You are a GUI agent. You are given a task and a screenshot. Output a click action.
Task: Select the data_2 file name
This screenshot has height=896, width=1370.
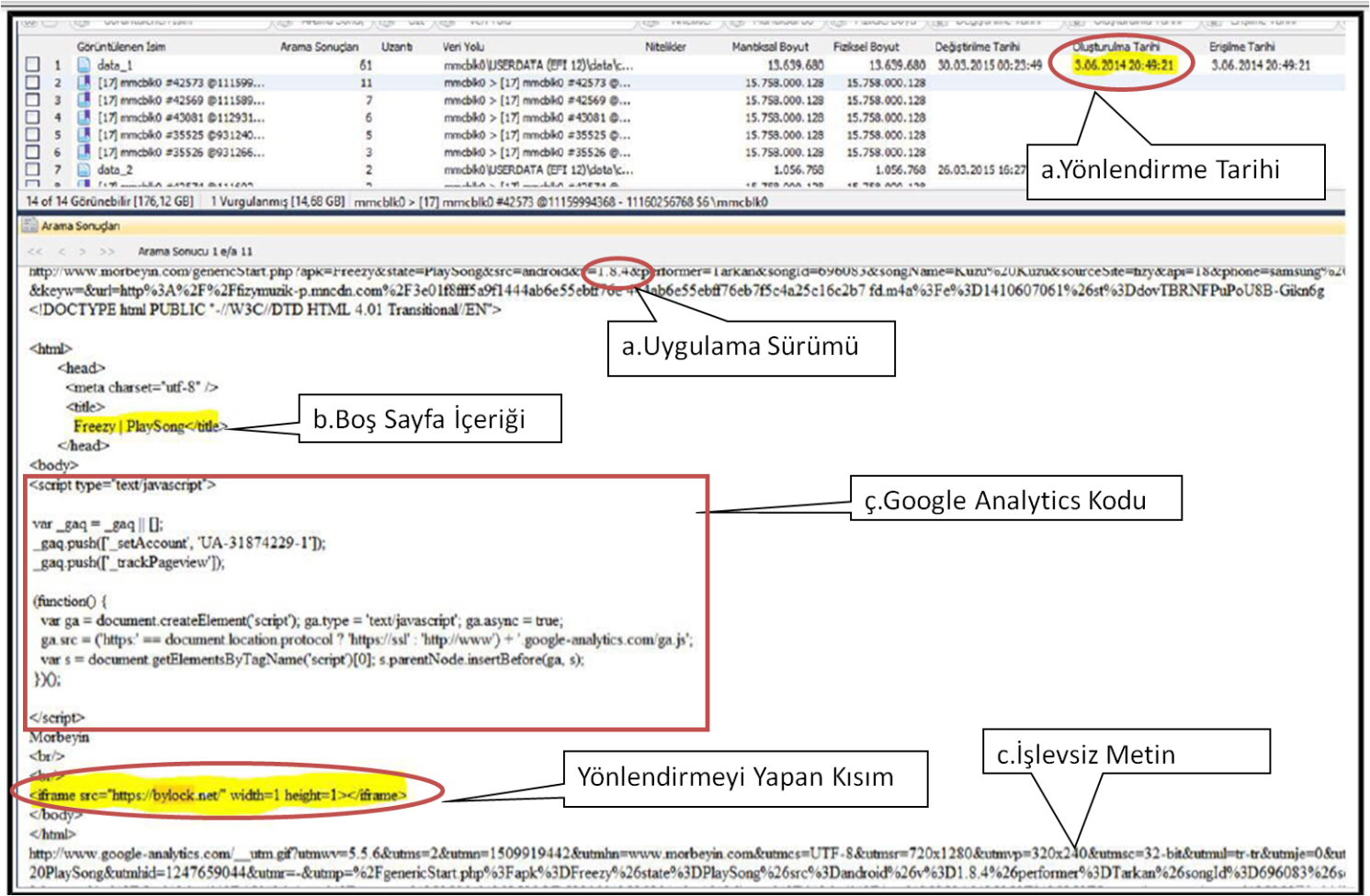115,170
